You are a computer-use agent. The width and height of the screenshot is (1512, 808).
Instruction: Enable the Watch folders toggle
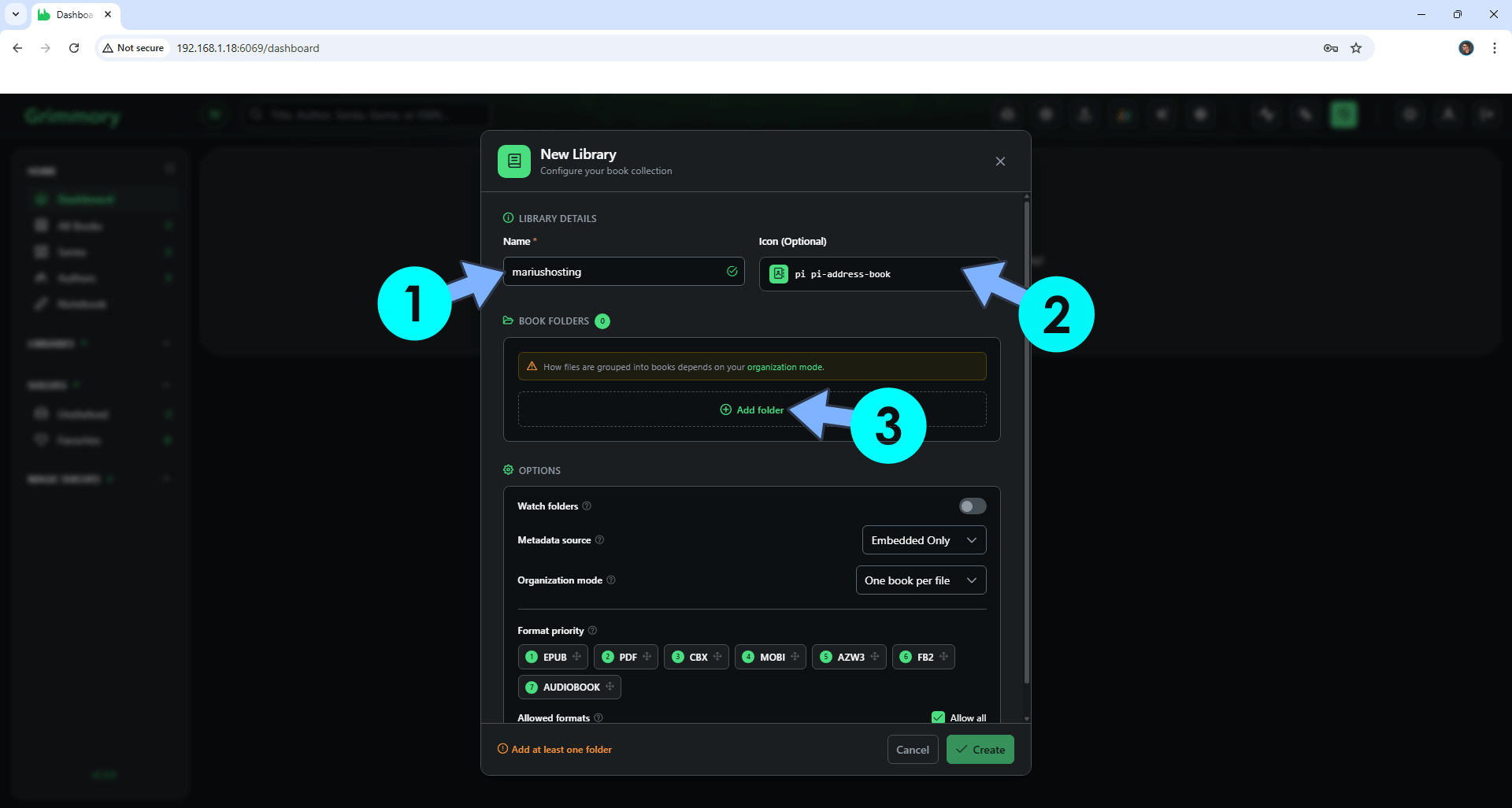[972, 506]
